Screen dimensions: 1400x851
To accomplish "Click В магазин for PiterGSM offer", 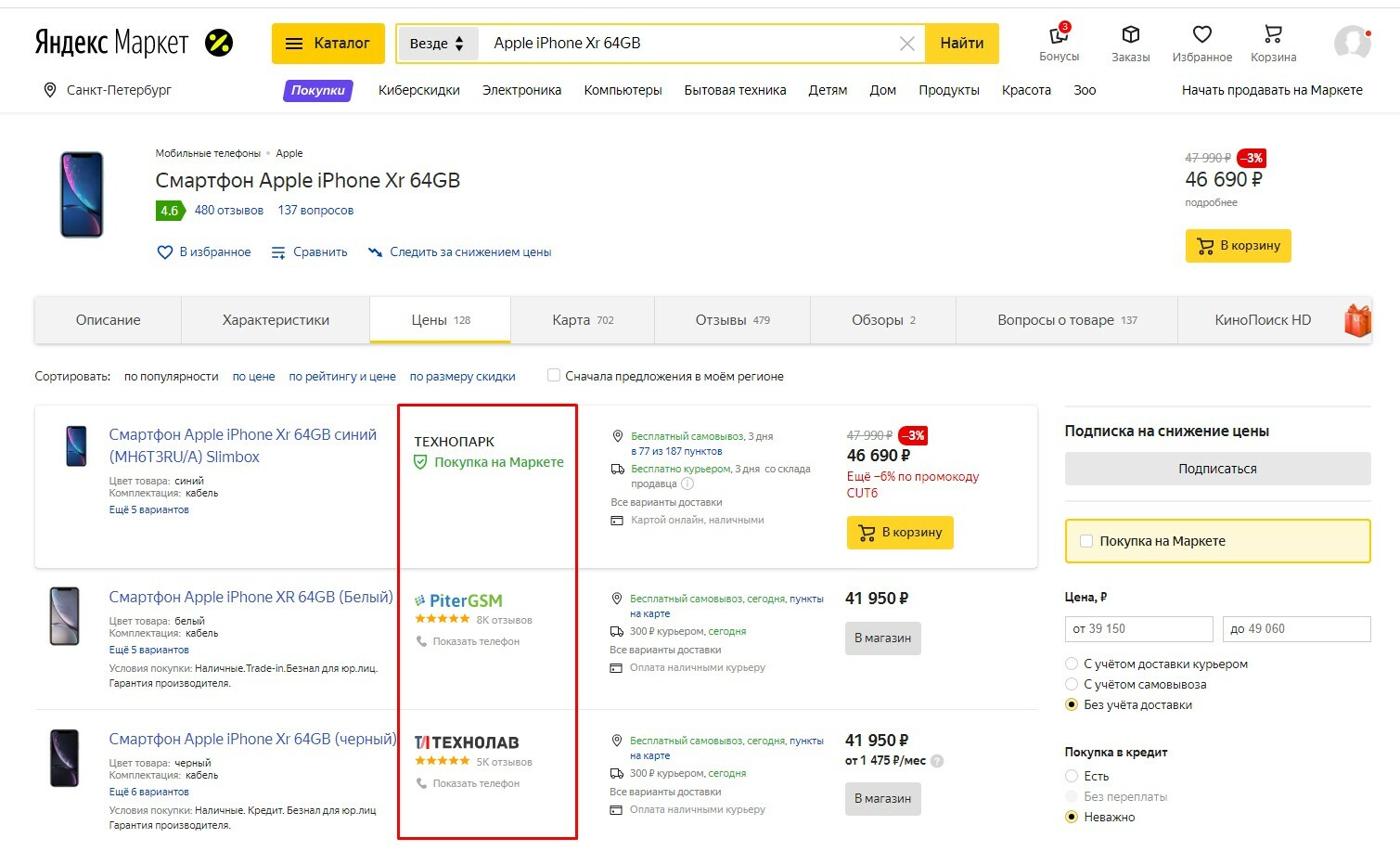I will 882,638.
